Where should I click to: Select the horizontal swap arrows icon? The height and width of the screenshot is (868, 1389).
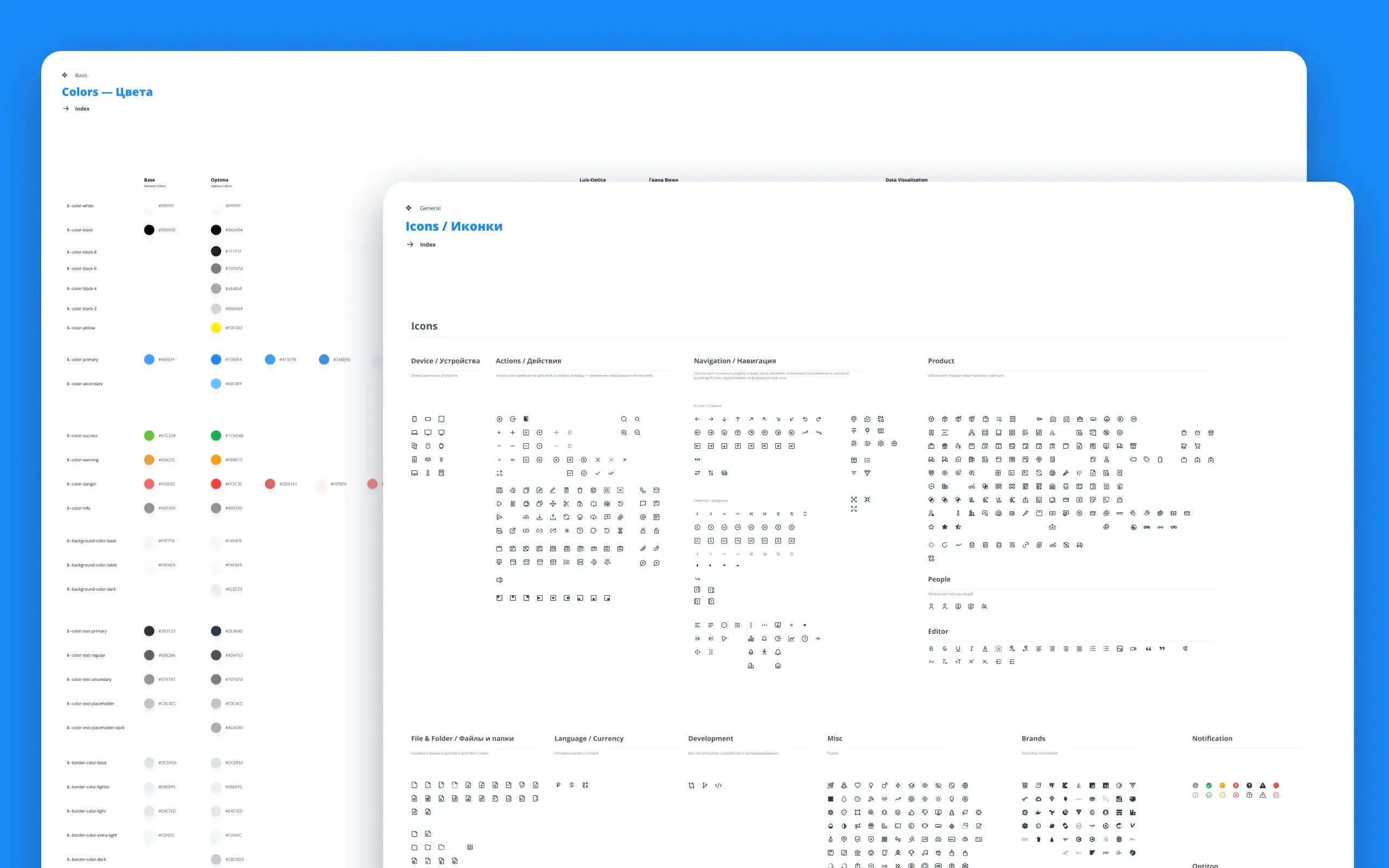pos(697,473)
